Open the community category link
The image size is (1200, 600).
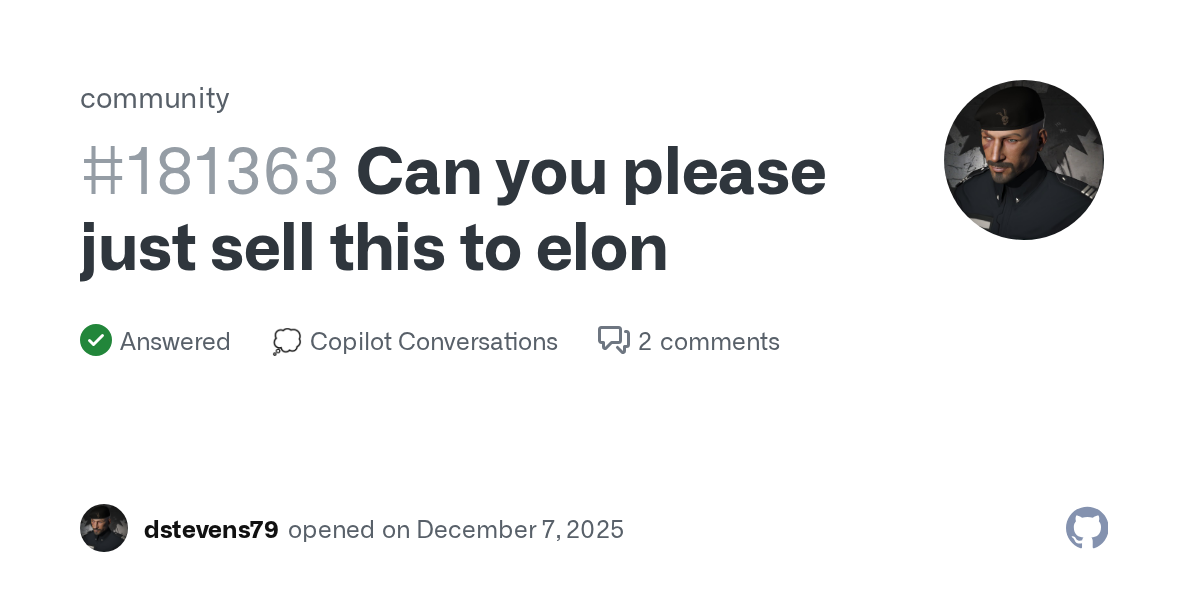pos(154,98)
